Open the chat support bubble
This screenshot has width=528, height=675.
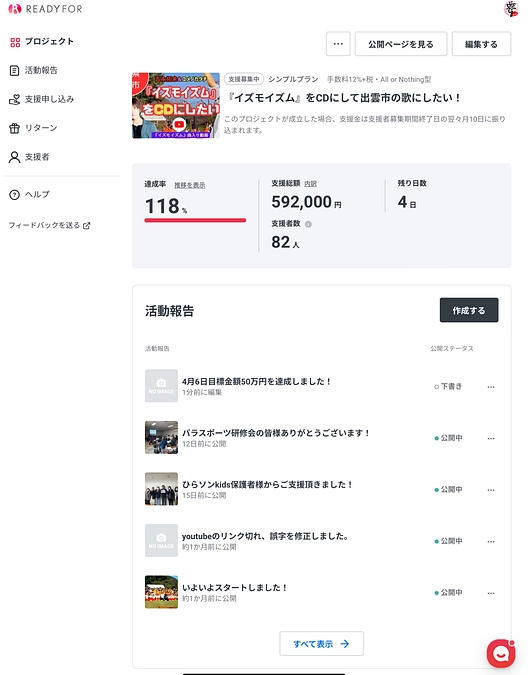(501, 653)
